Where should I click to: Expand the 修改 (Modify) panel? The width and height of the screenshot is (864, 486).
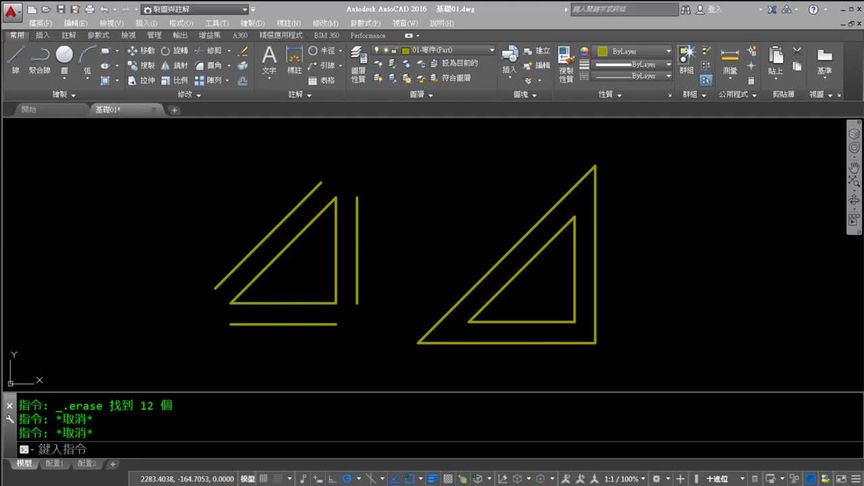(189, 95)
